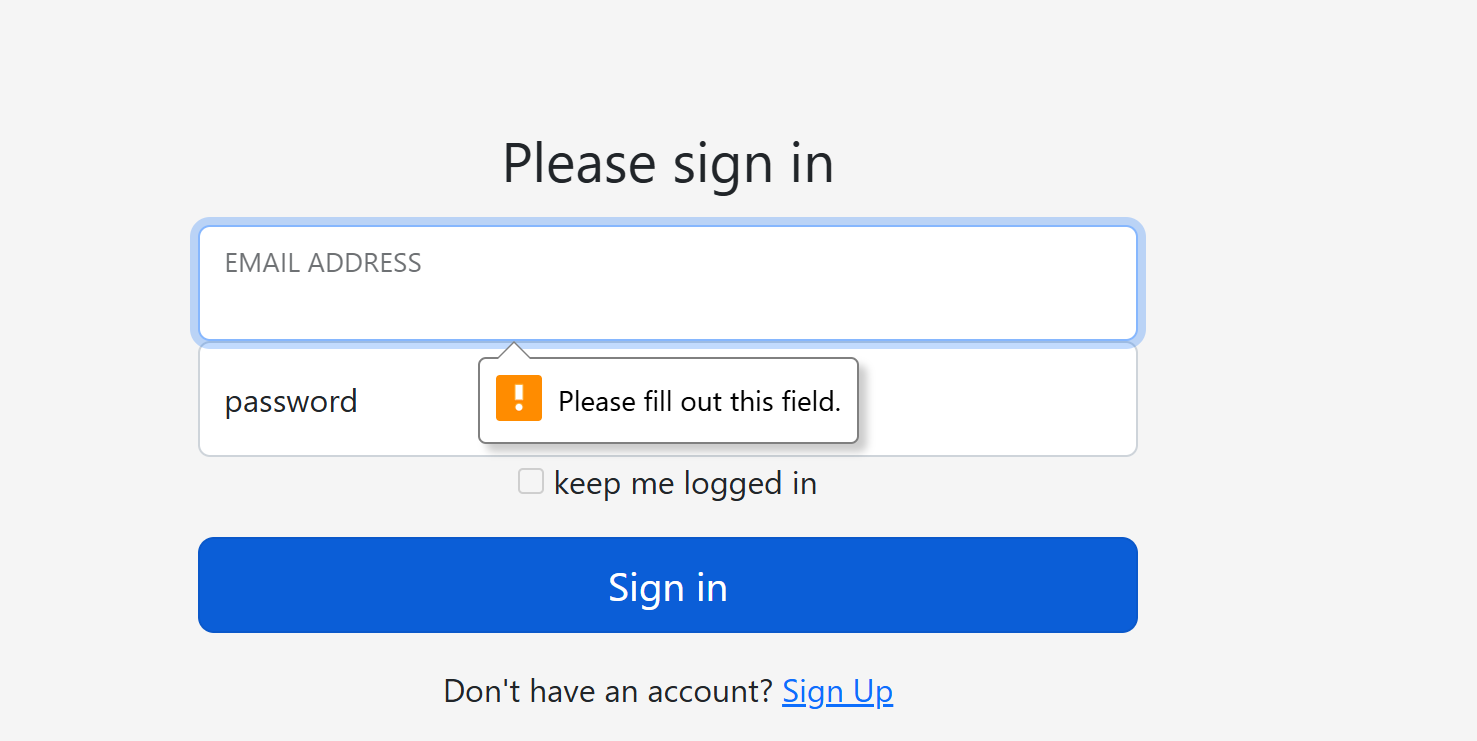Click the "Don't have an account?" text
This screenshot has width=1477, height=741.
click(608, 691)
